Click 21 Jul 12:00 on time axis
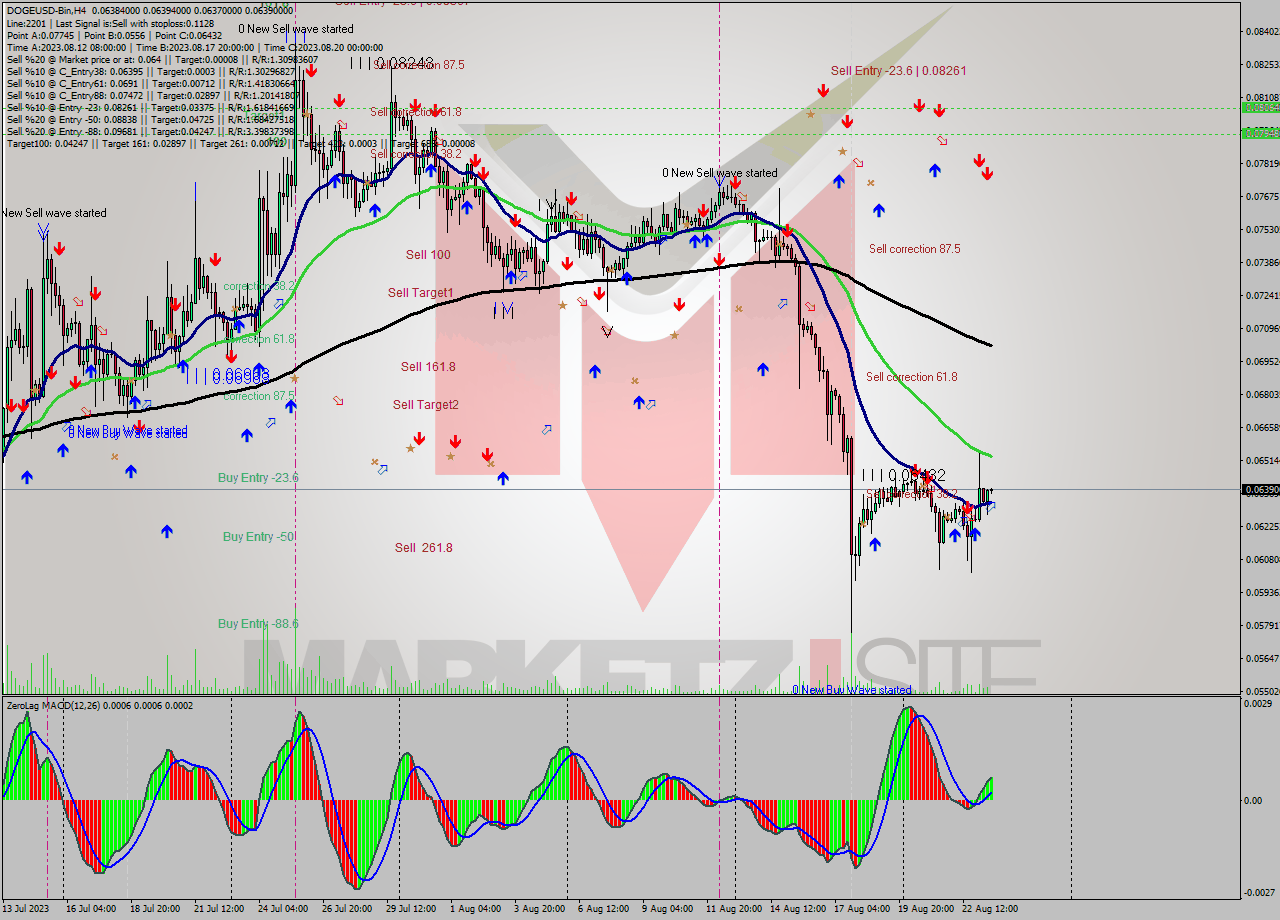The width and height of the screenshot is (1280, 920). 219,909
